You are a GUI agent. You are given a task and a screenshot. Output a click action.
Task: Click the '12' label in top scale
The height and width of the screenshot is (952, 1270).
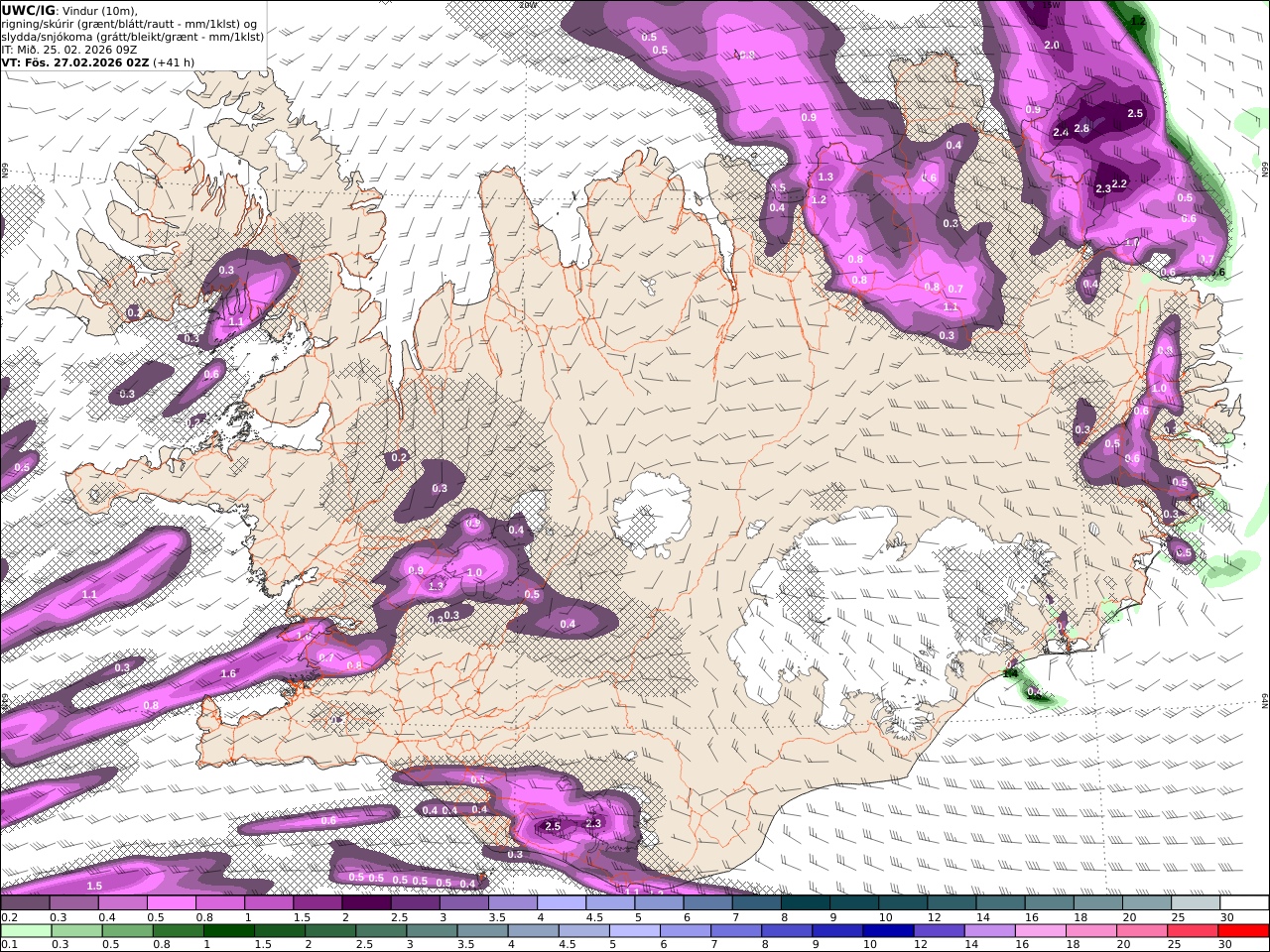[x=934, y=917]
